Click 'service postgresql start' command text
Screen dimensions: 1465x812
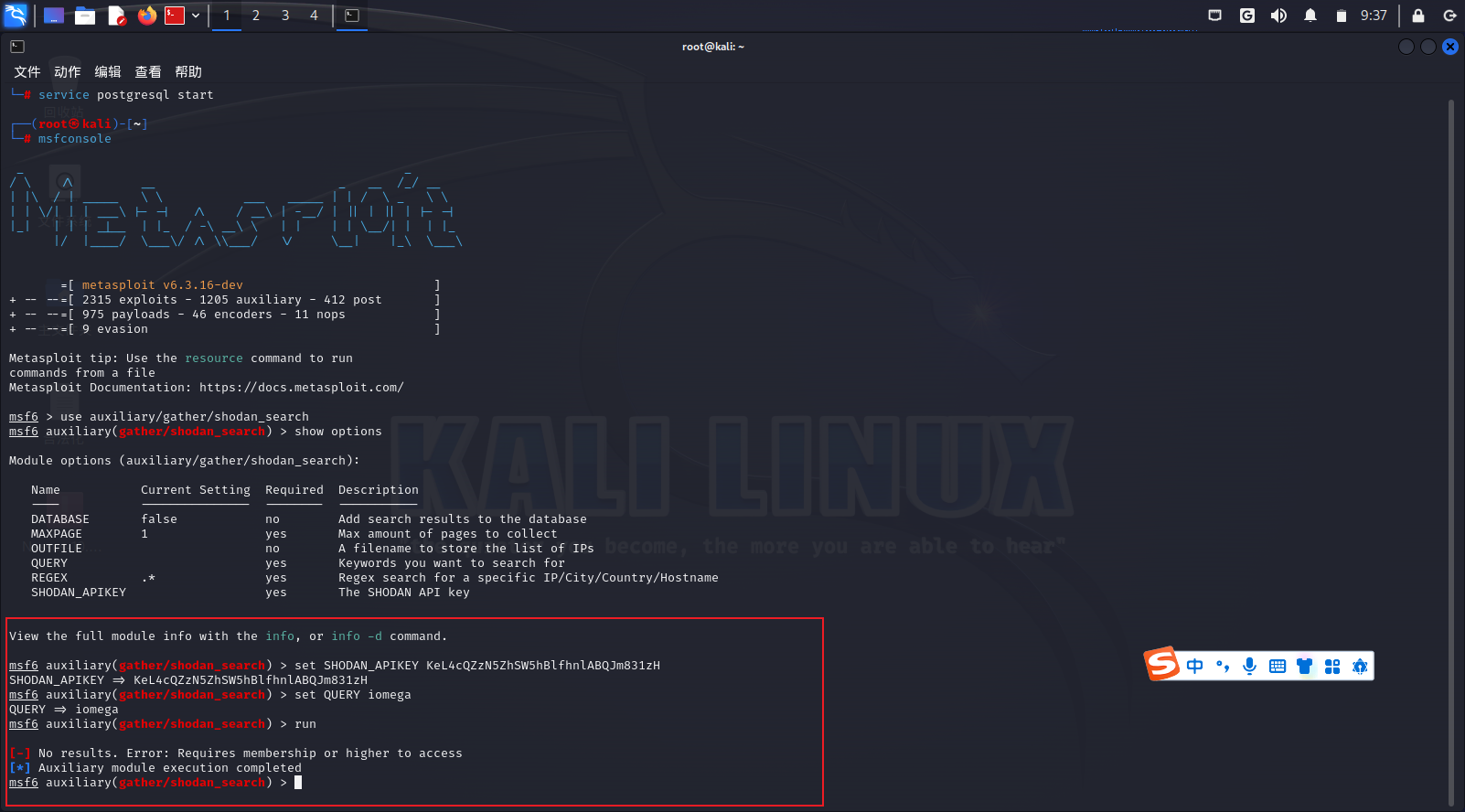pyautogui.click(x=126, y=95)
